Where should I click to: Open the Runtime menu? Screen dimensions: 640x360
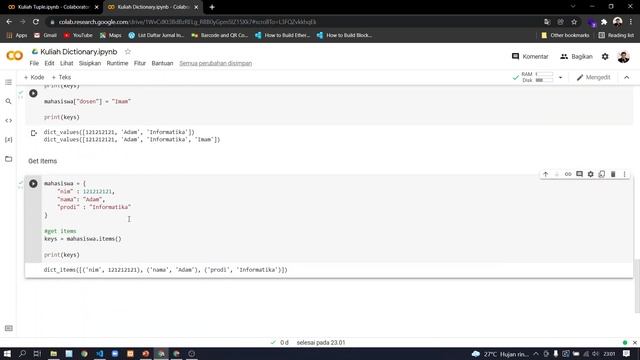pyautogui.click(x=117, y=63)
